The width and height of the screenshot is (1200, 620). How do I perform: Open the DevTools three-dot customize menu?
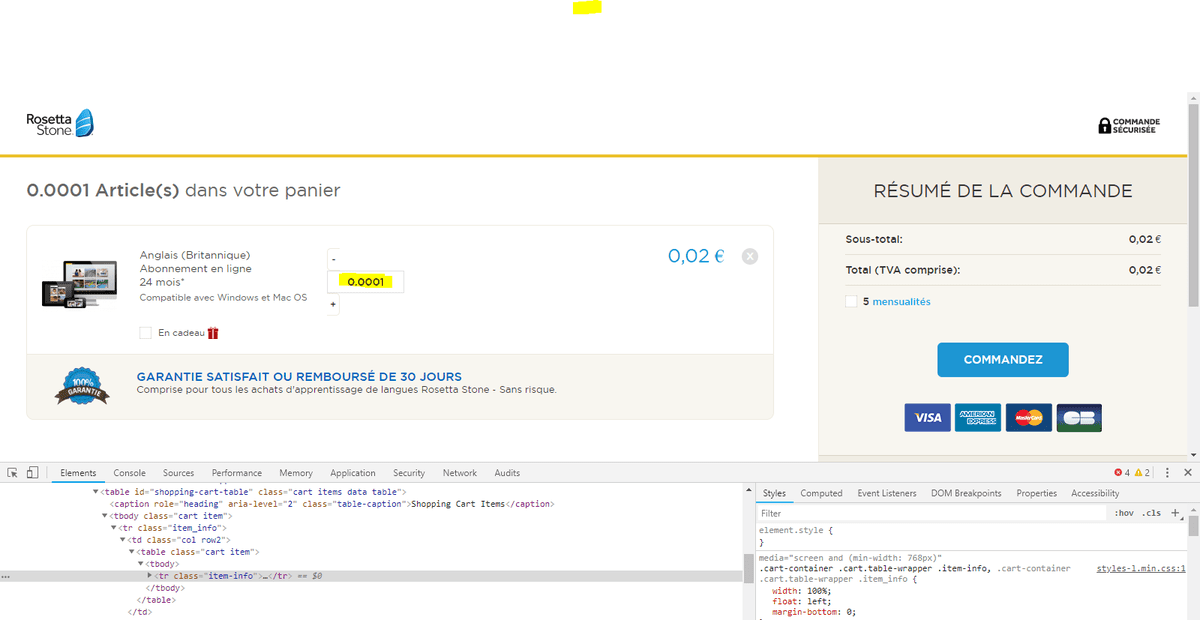pos(1167,472)
